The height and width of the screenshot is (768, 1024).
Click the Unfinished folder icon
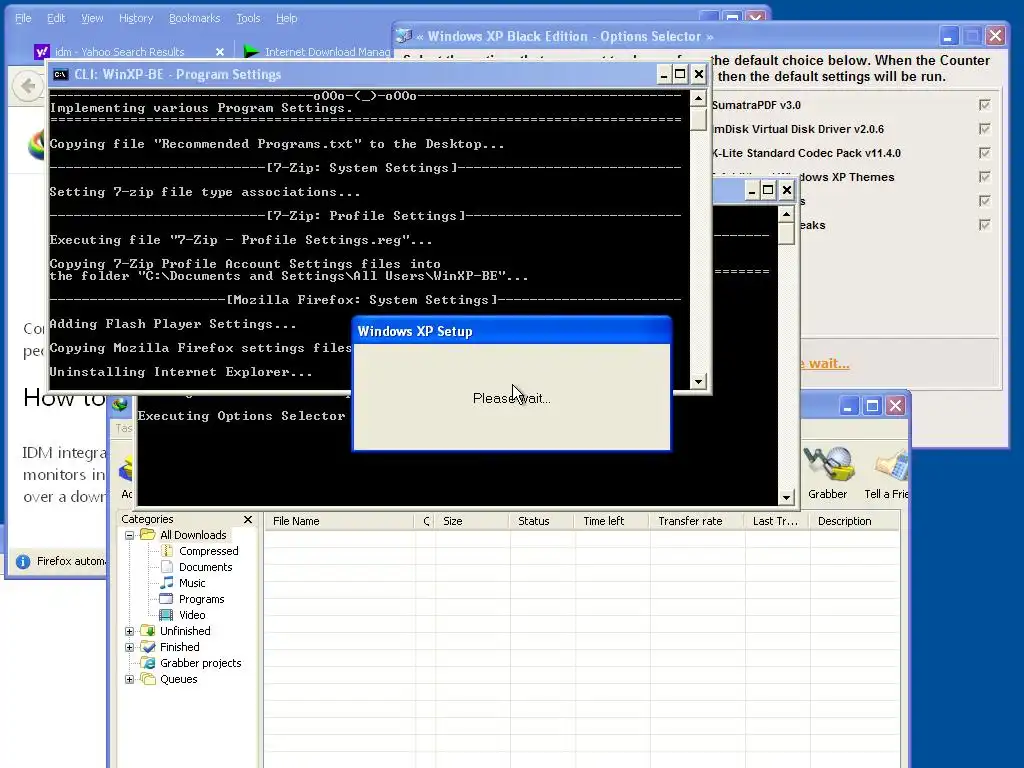point(148,631)
